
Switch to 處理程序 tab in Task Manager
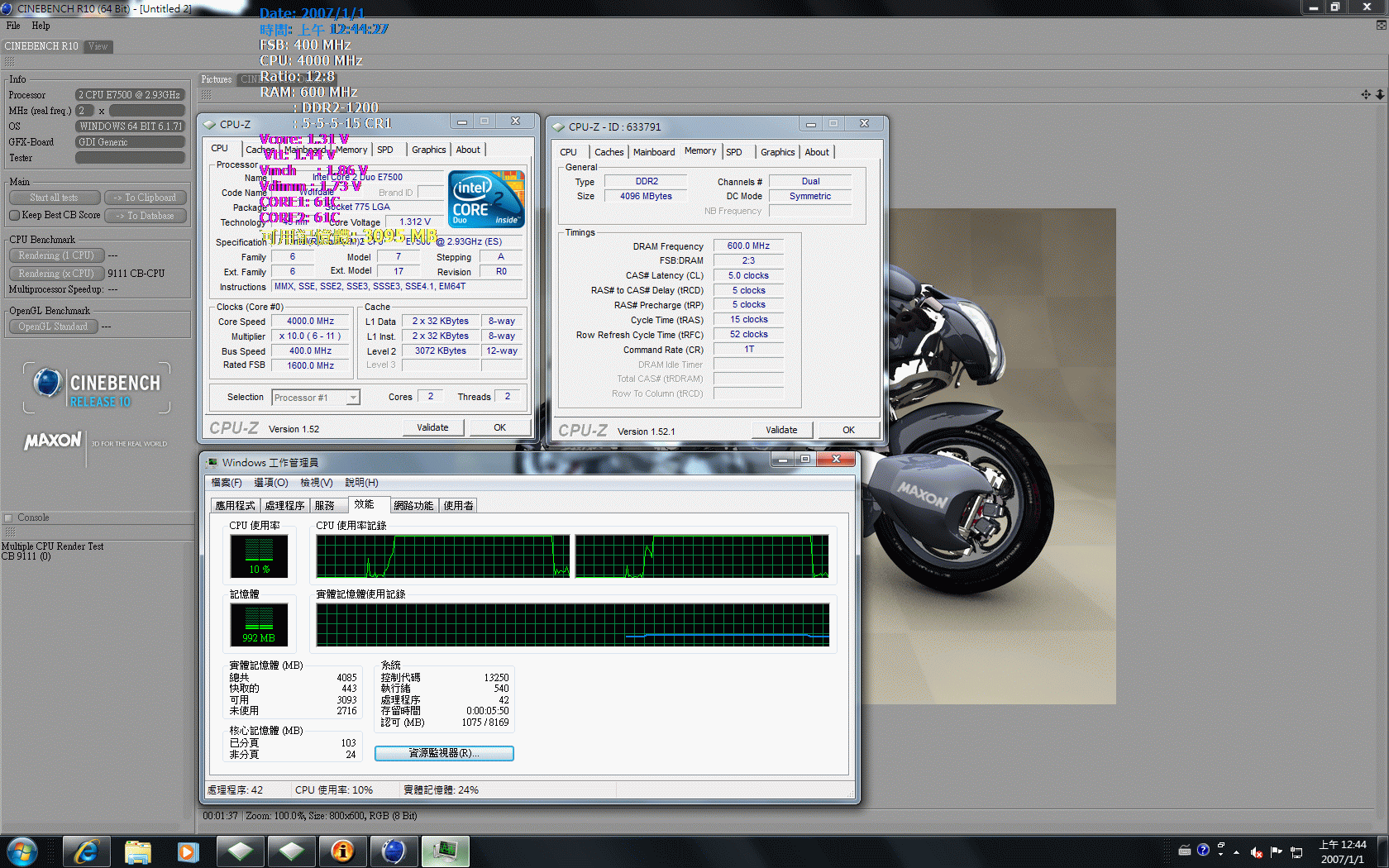(285, 506)
